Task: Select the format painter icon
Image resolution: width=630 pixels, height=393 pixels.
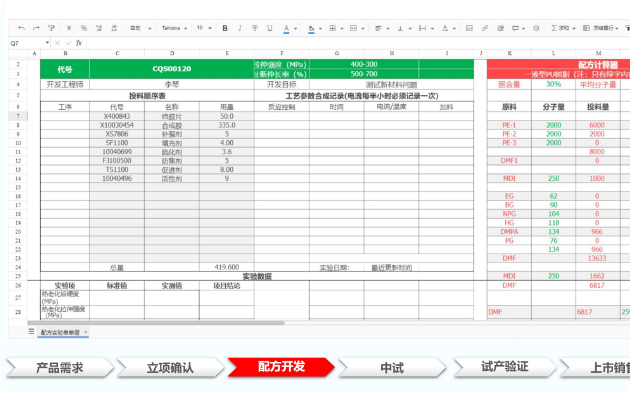Action: (x=51, y=28)
